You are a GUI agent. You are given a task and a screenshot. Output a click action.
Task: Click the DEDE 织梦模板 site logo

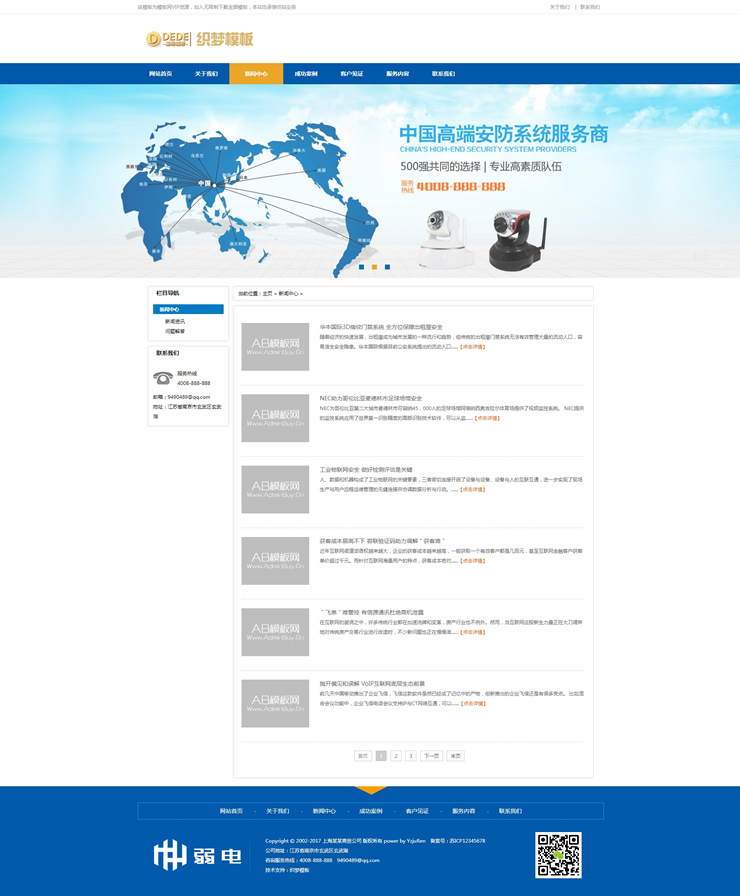pos(200,39)
